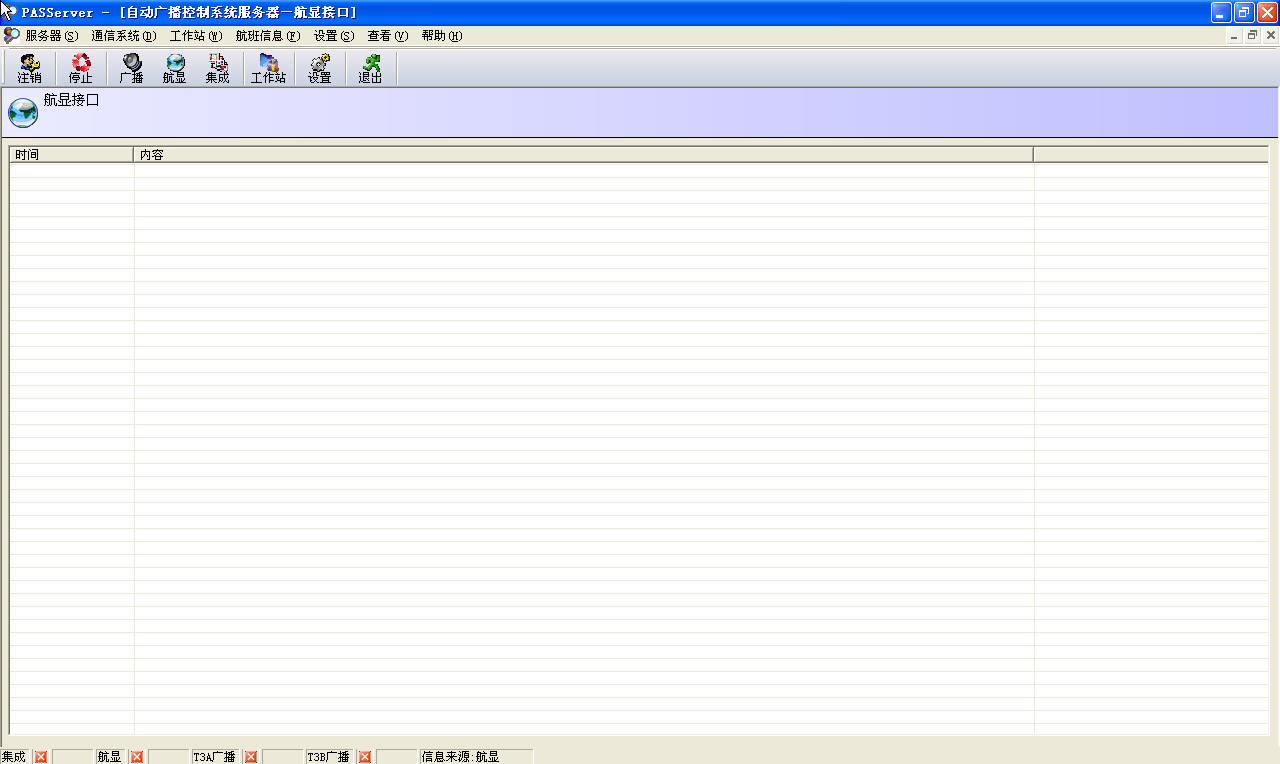Click the red X status next to T3B广播
This screenshot has height=764, width=1280.
[x=365, y=757]
